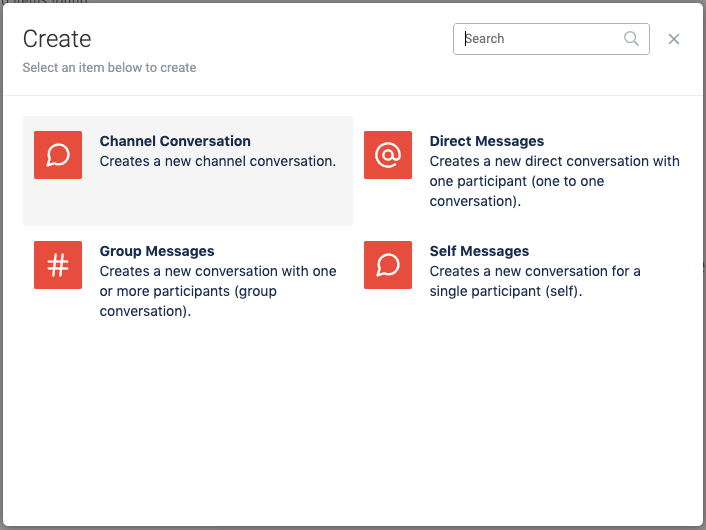Click the Direct Messages @ icon
Image resolution: width=706 pixels, height=530 pixels.
click(x=388, y=155)
